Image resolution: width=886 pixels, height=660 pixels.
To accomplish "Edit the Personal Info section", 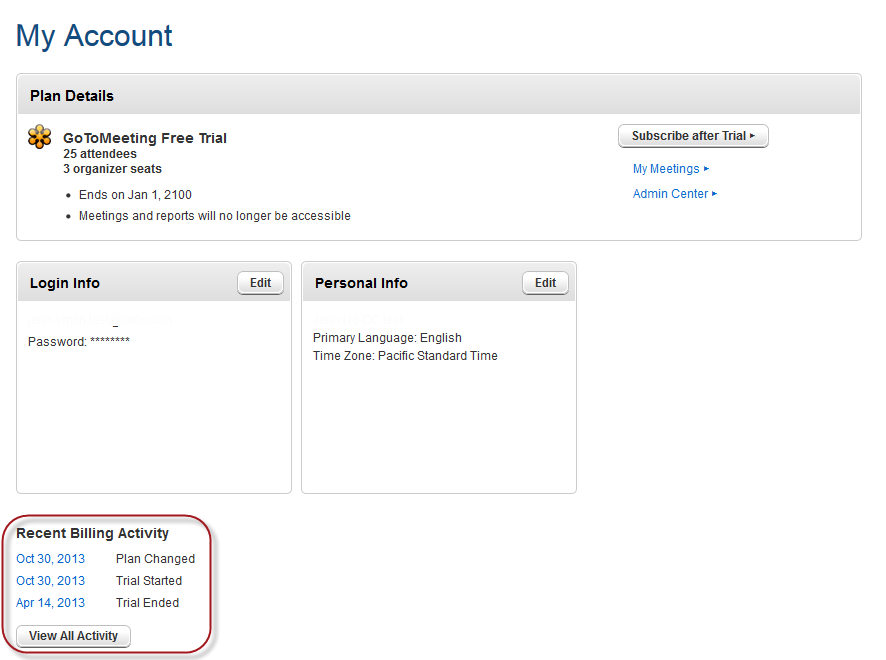I will click(545, 283).
